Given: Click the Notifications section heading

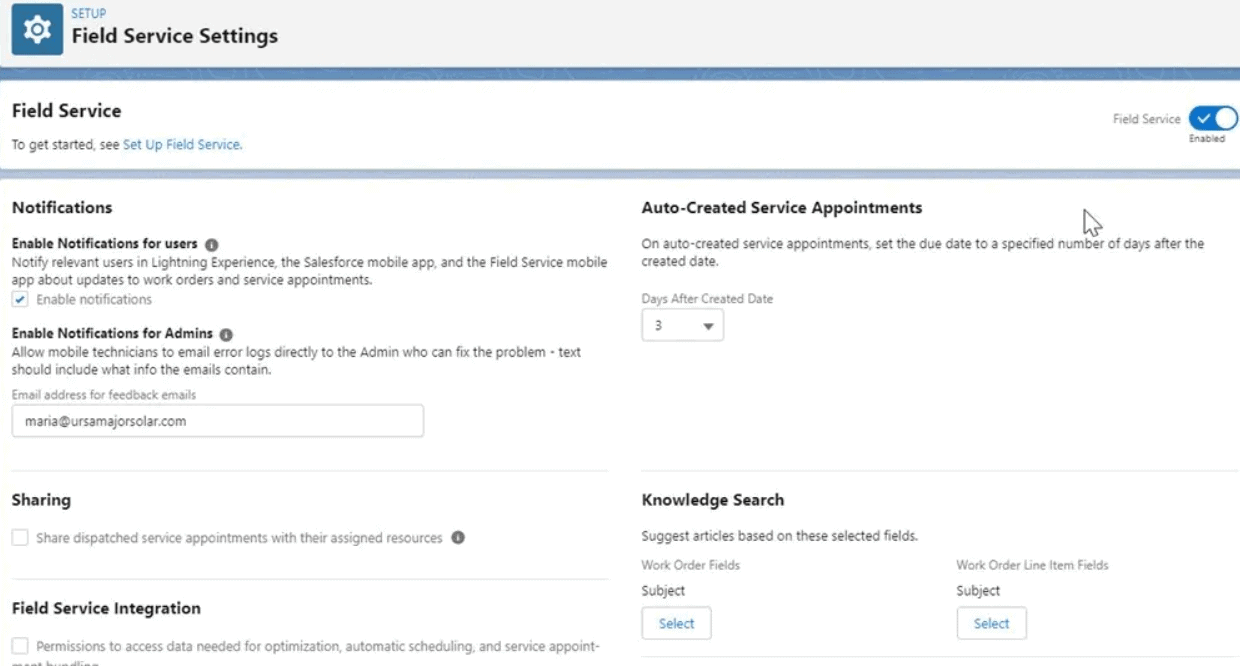Looking at the screenshot, I should (62, 208).
